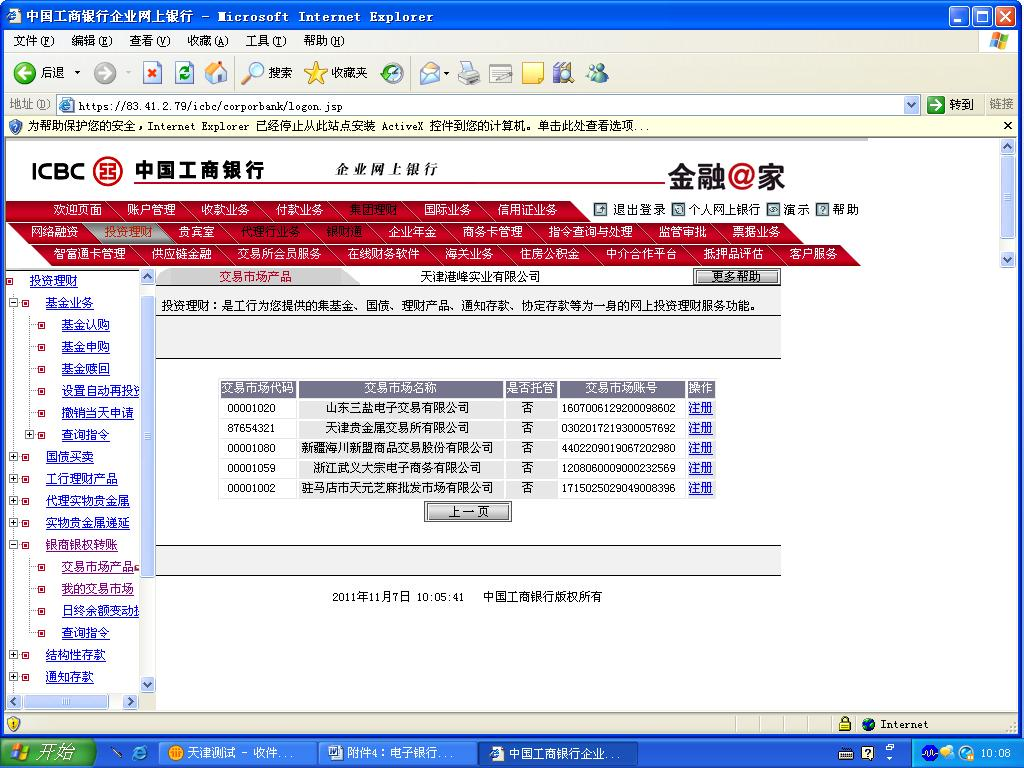Viewport: 1024px width, 768px height.
Task: Close the ActiveX information bar
Action: point(1008,125)
